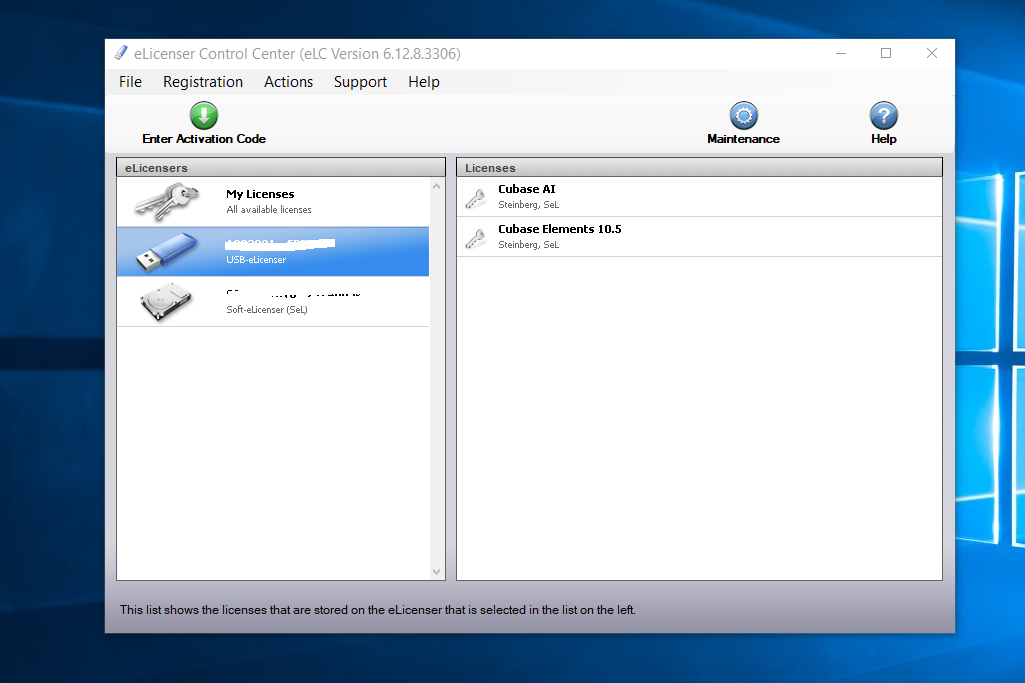
Task: Click the eLicensers list scroll down arrow
Action: pos(437,572)
